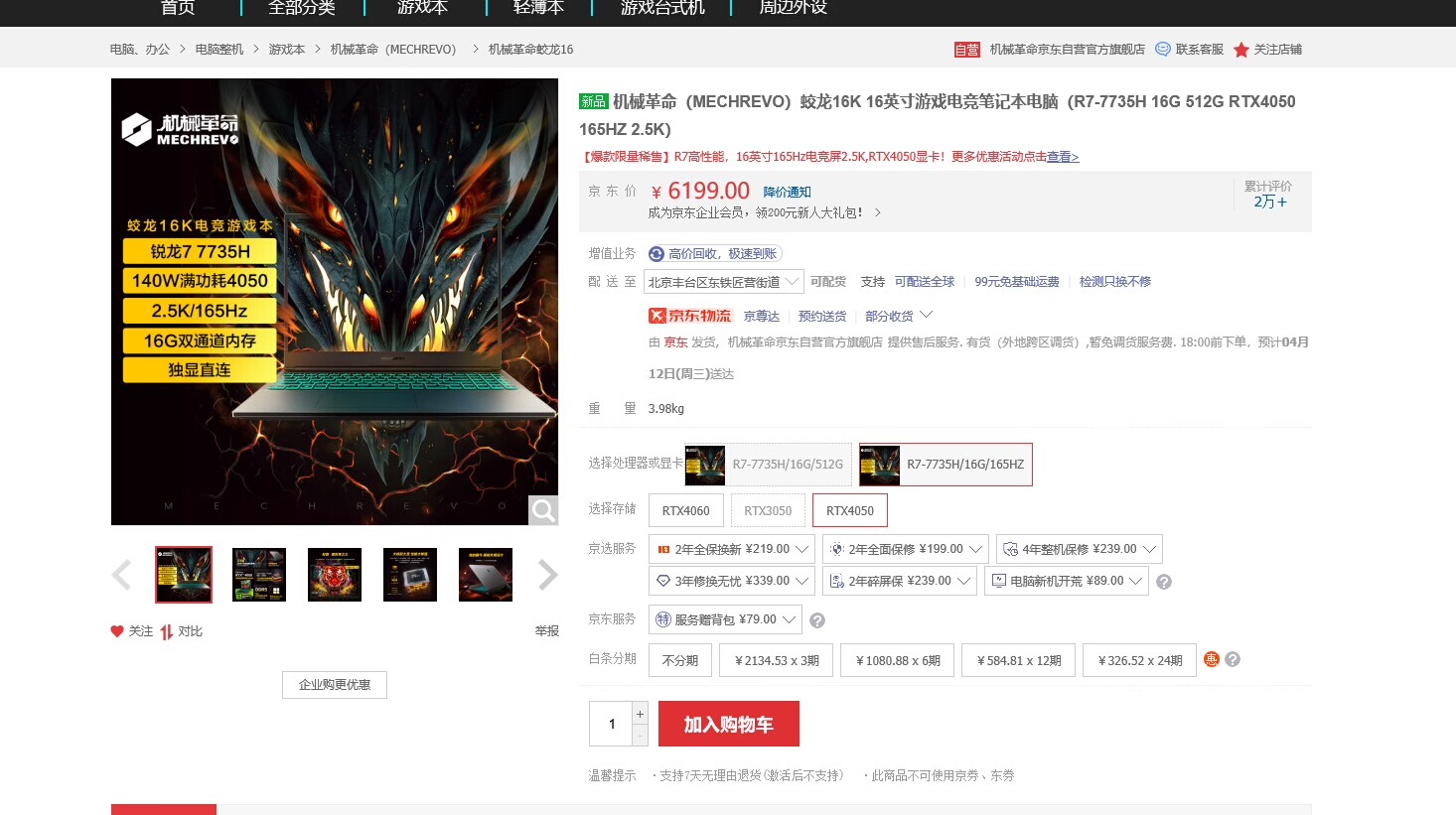
Task: Click the 高价回收 recycle icon
Action: click(656, 254)
